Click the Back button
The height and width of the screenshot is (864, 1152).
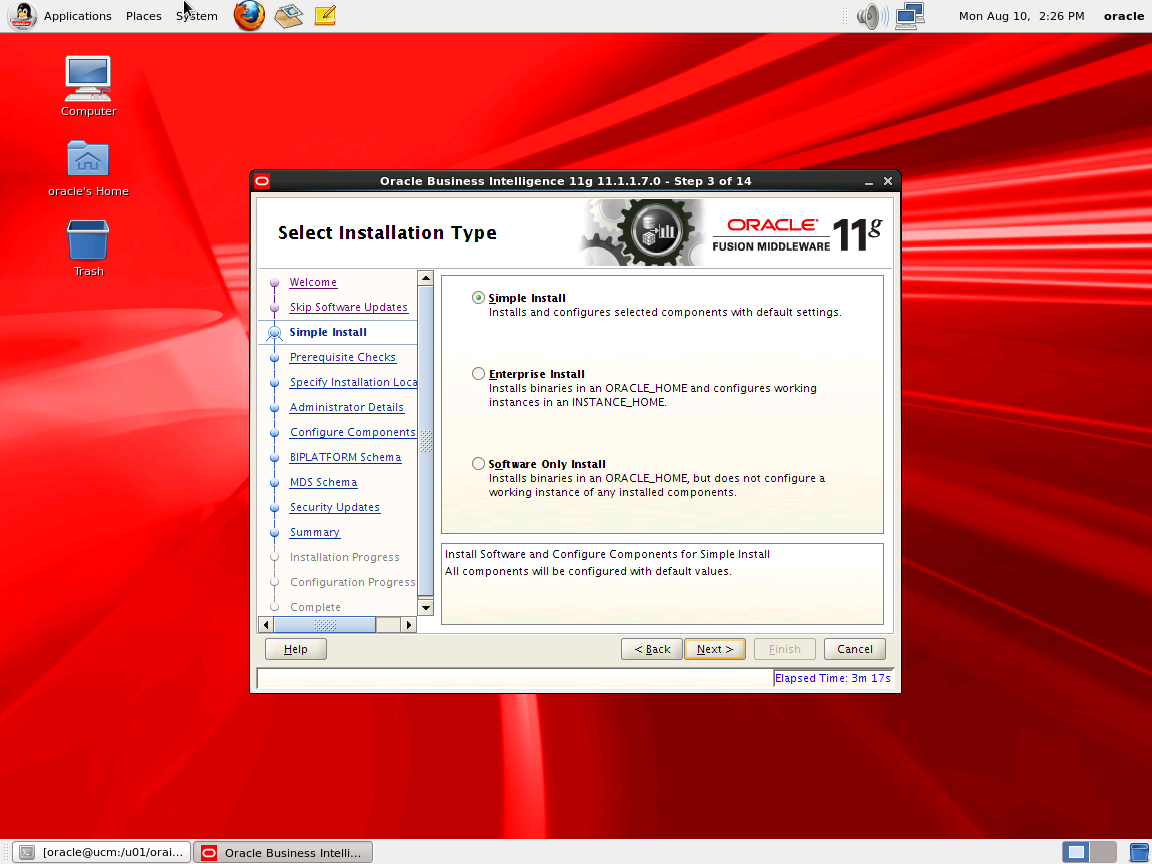click(652, 649)
